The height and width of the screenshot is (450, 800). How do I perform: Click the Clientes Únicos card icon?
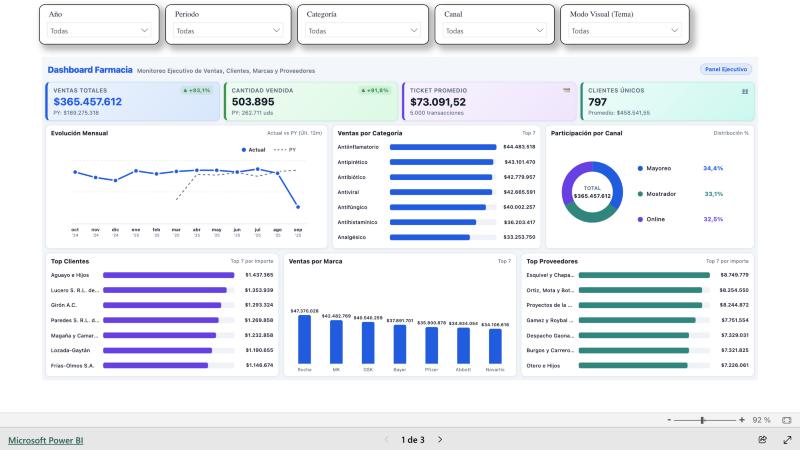click(745, 91)
